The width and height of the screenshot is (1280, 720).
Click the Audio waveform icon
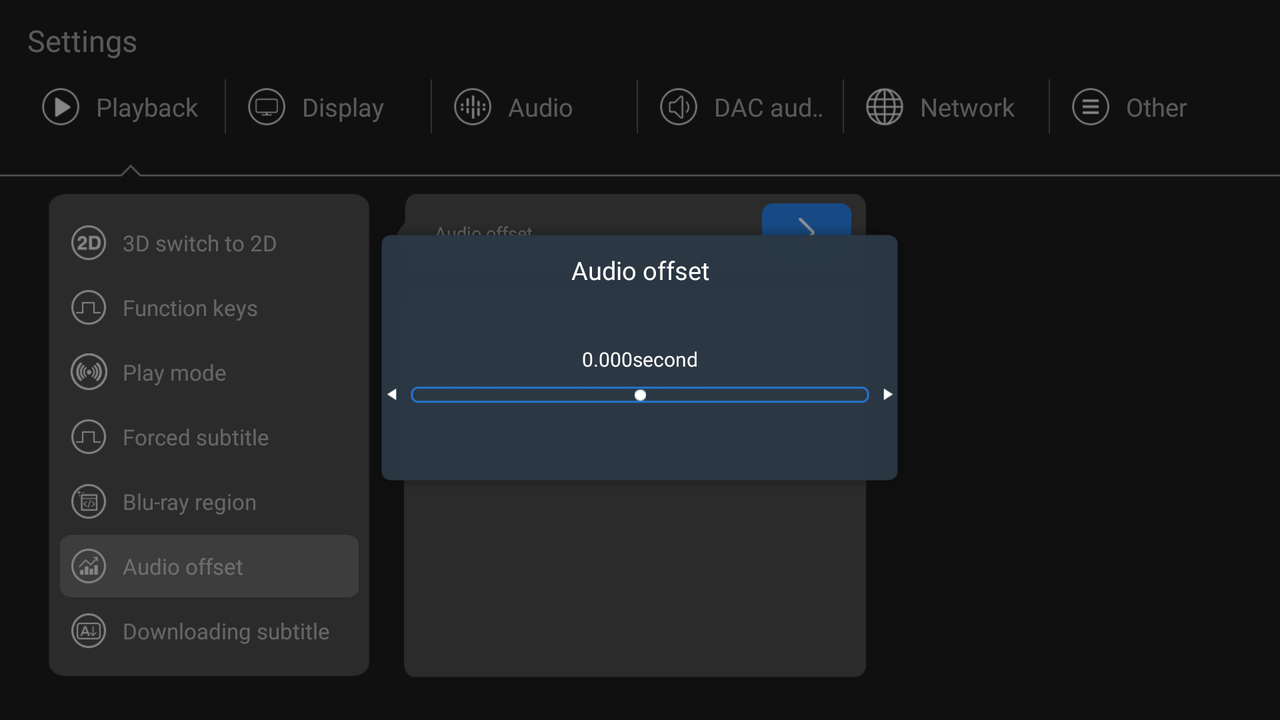(x=473, y=107)
